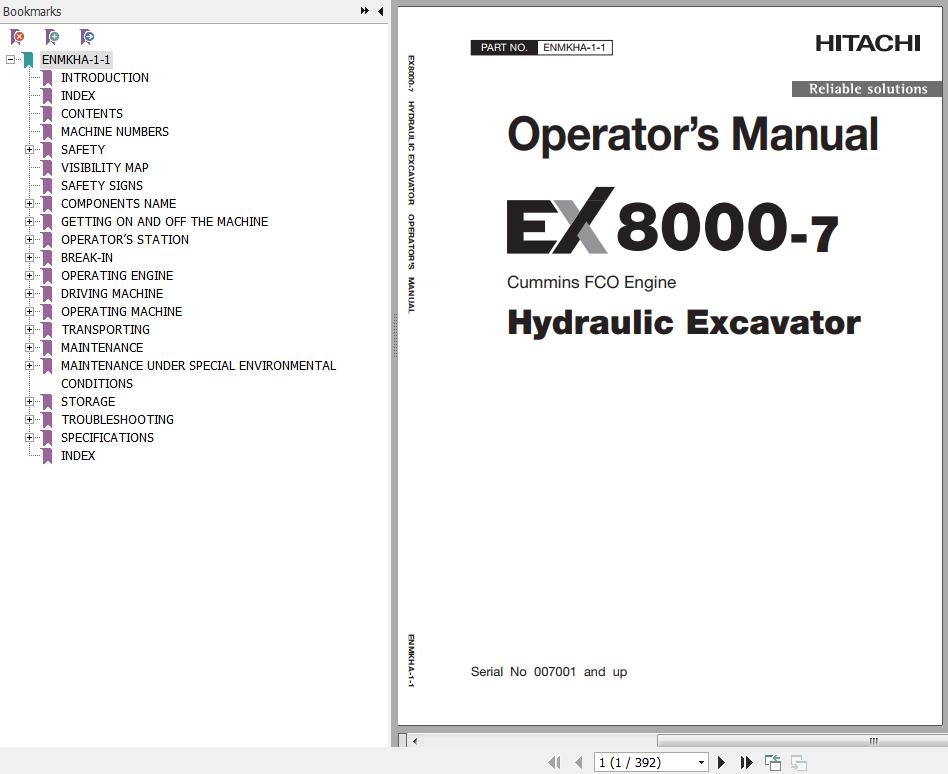Open GETTING ON AND OFF THE MACHINE bookmark
Image resolution: width=948 pixels, height=774 pixels.
(x=164, y=222)
